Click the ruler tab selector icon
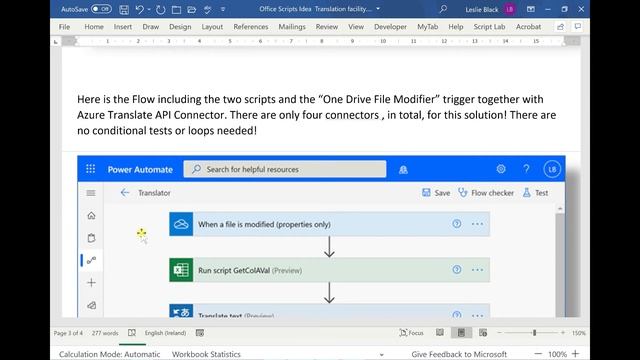This screenshot has width=640, height=360. [56, 41]
